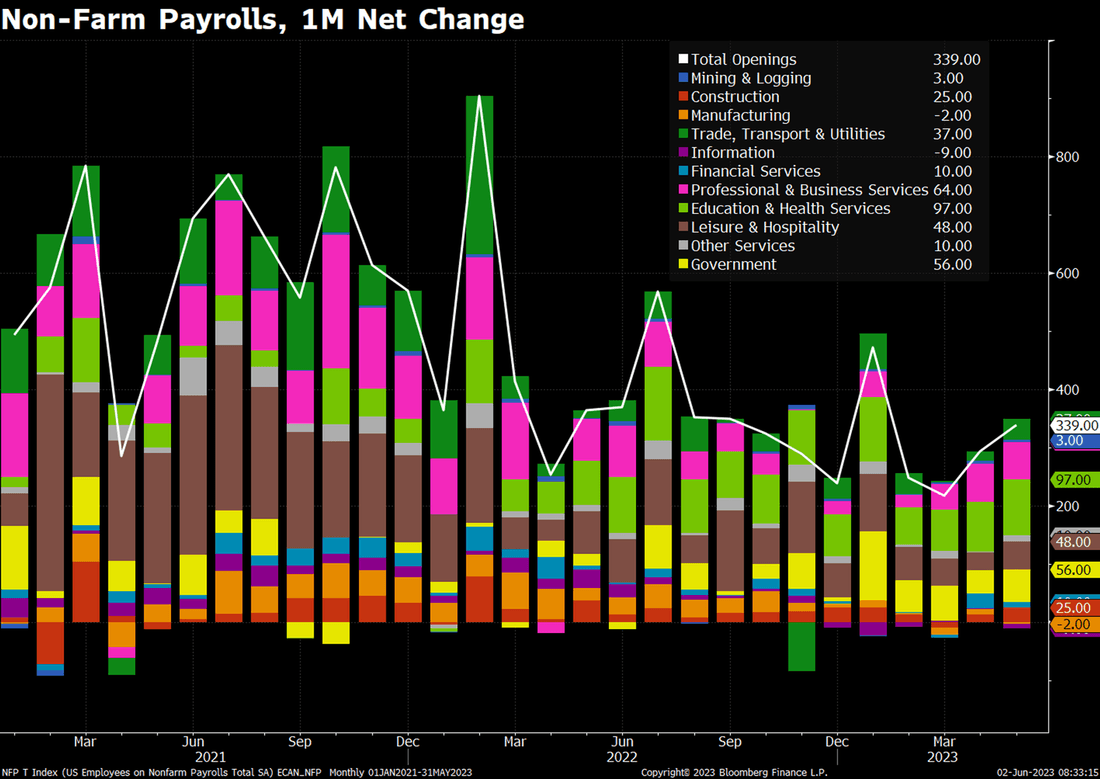Click the red Construction legend swatch

(683, 96)
